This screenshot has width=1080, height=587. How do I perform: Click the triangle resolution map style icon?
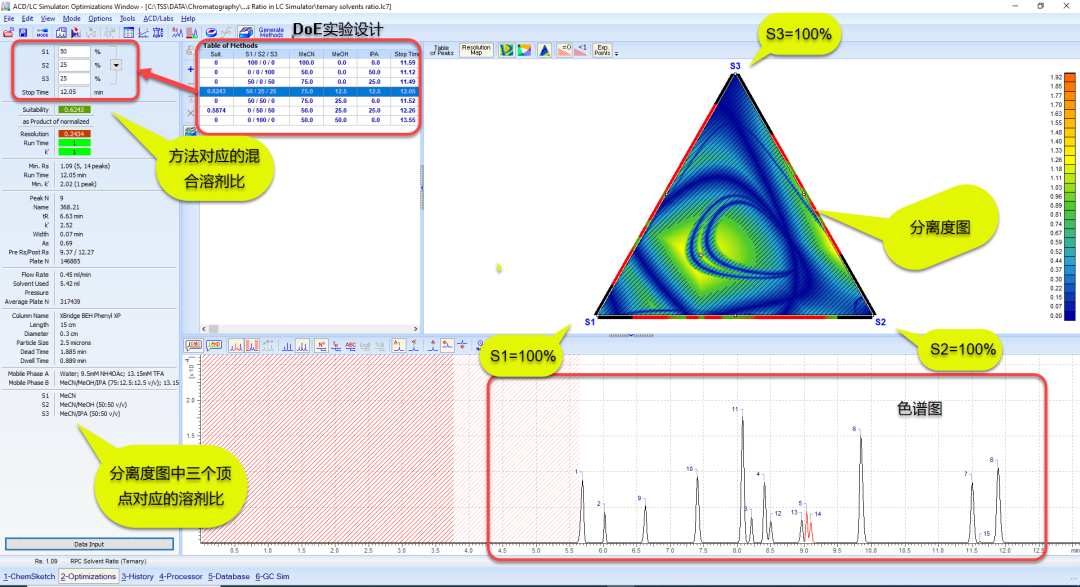[x=543, y=50]
